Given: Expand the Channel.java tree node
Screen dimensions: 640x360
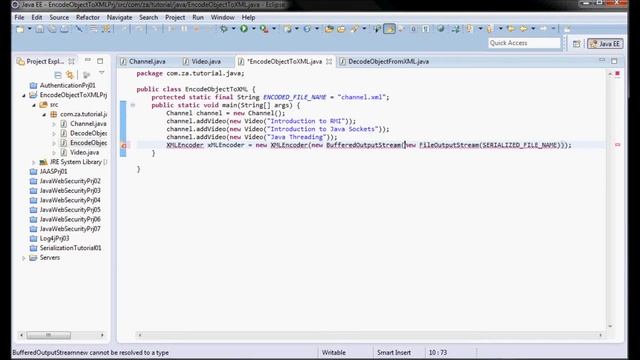Looking at the screenshot, I should pos(54,124).
